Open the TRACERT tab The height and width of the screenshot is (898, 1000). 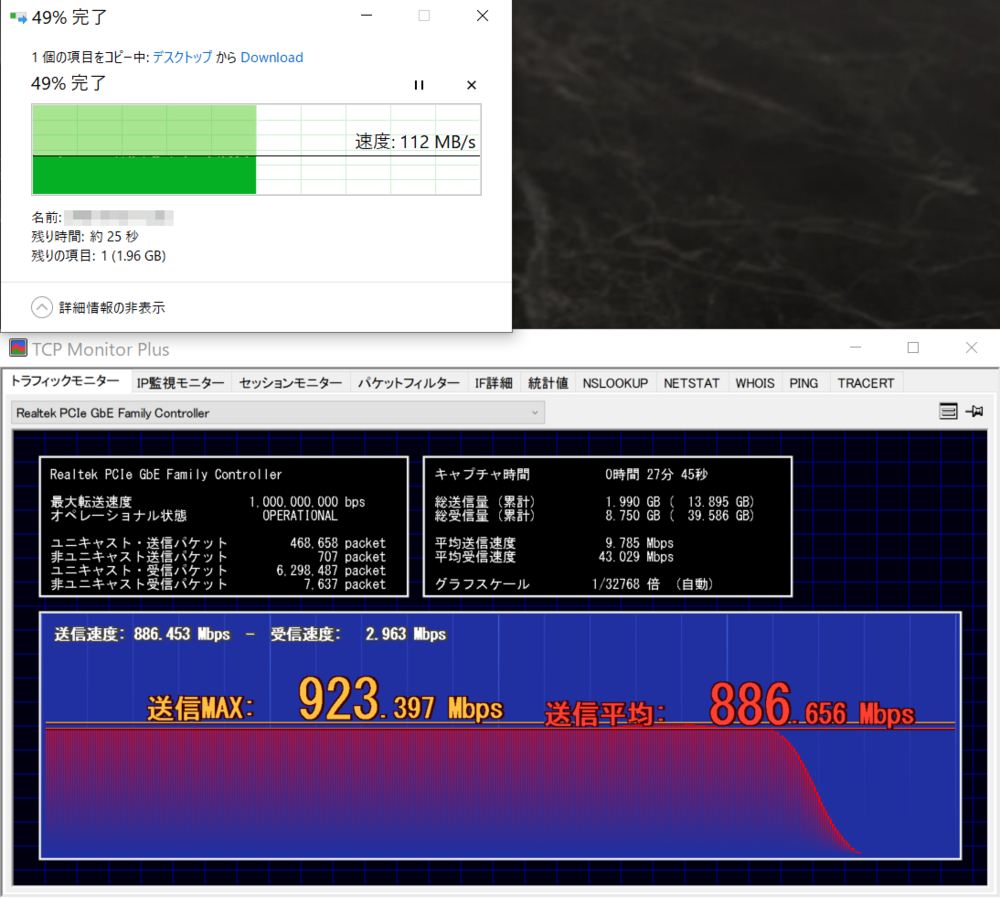point(866,383)
